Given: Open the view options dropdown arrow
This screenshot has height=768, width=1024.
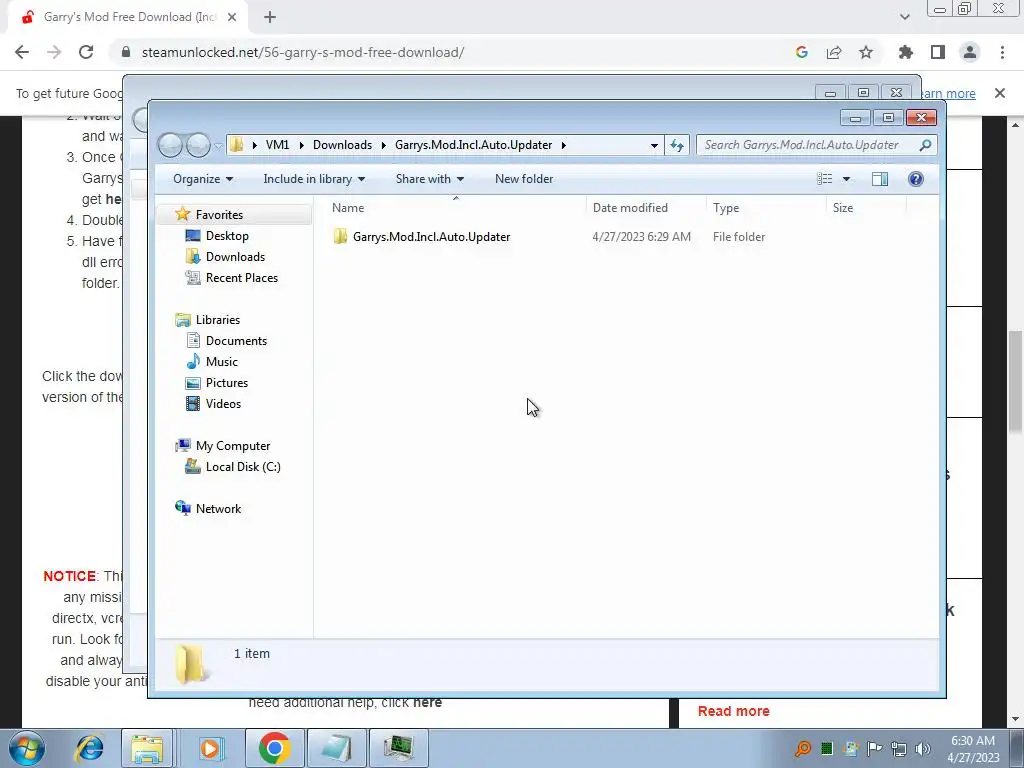Looking at the screenshot, I should click(x=846, y=179).
